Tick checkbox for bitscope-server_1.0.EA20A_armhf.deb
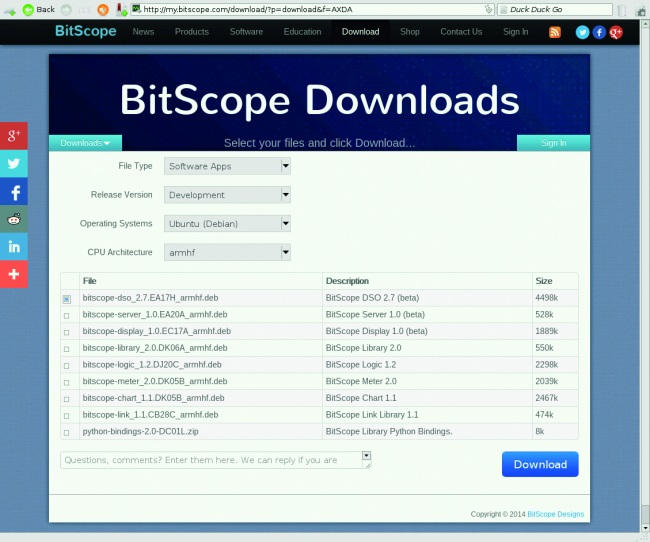The width and height of the screenshot is (650, 542). [x=67, y=315]
